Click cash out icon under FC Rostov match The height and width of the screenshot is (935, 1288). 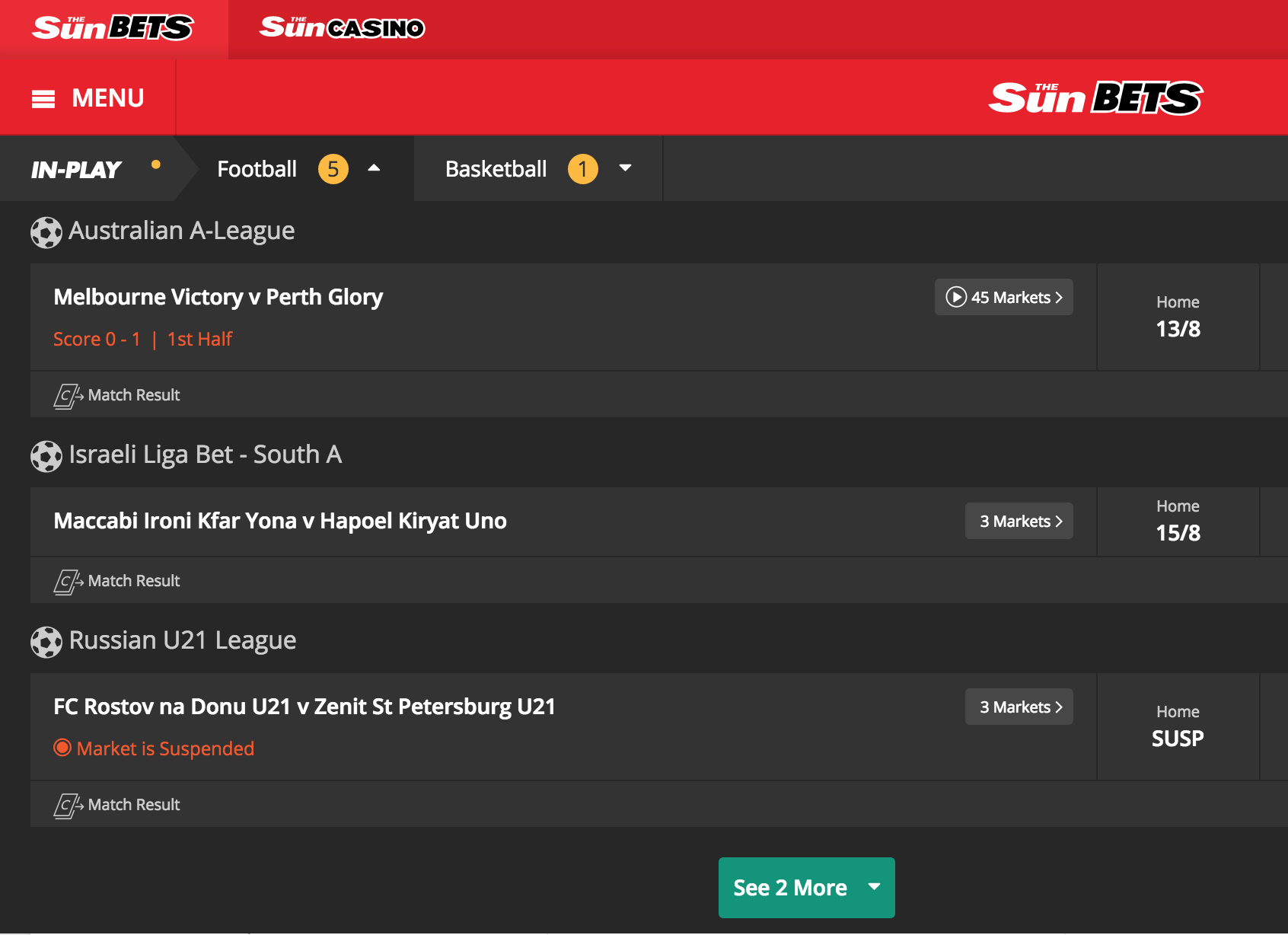click(x=68, y=806)
